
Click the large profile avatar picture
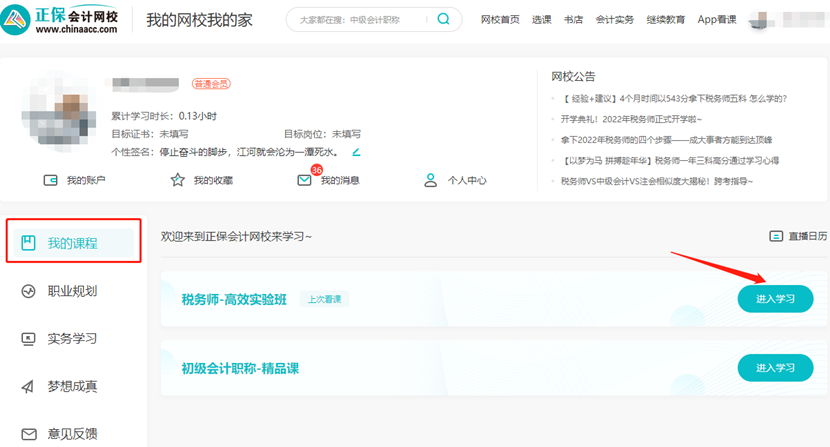[59, 112]
